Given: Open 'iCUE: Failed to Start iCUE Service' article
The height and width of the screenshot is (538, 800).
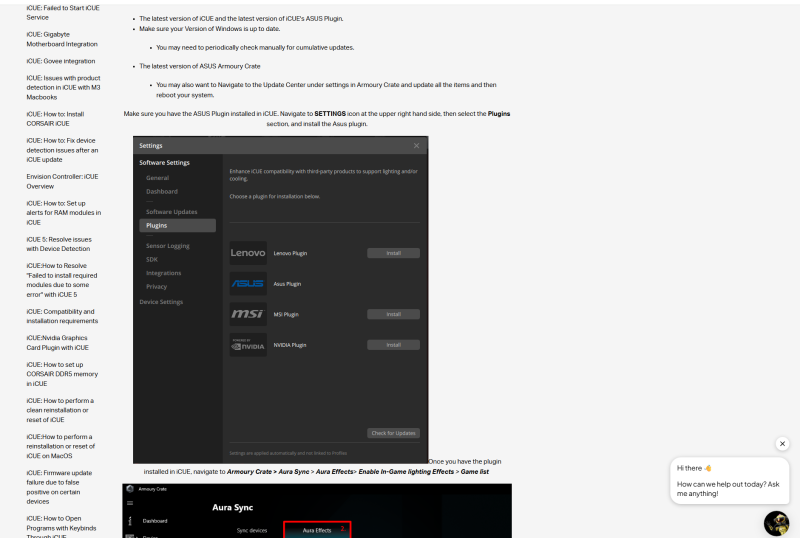Looking at the screenshot, I should tap(63, 12).
